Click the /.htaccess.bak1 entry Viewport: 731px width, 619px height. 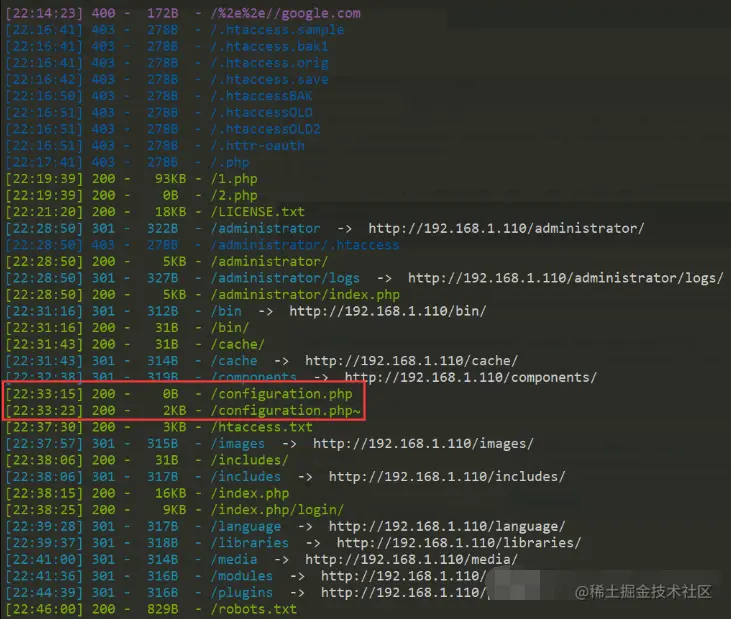click(269, 47)
